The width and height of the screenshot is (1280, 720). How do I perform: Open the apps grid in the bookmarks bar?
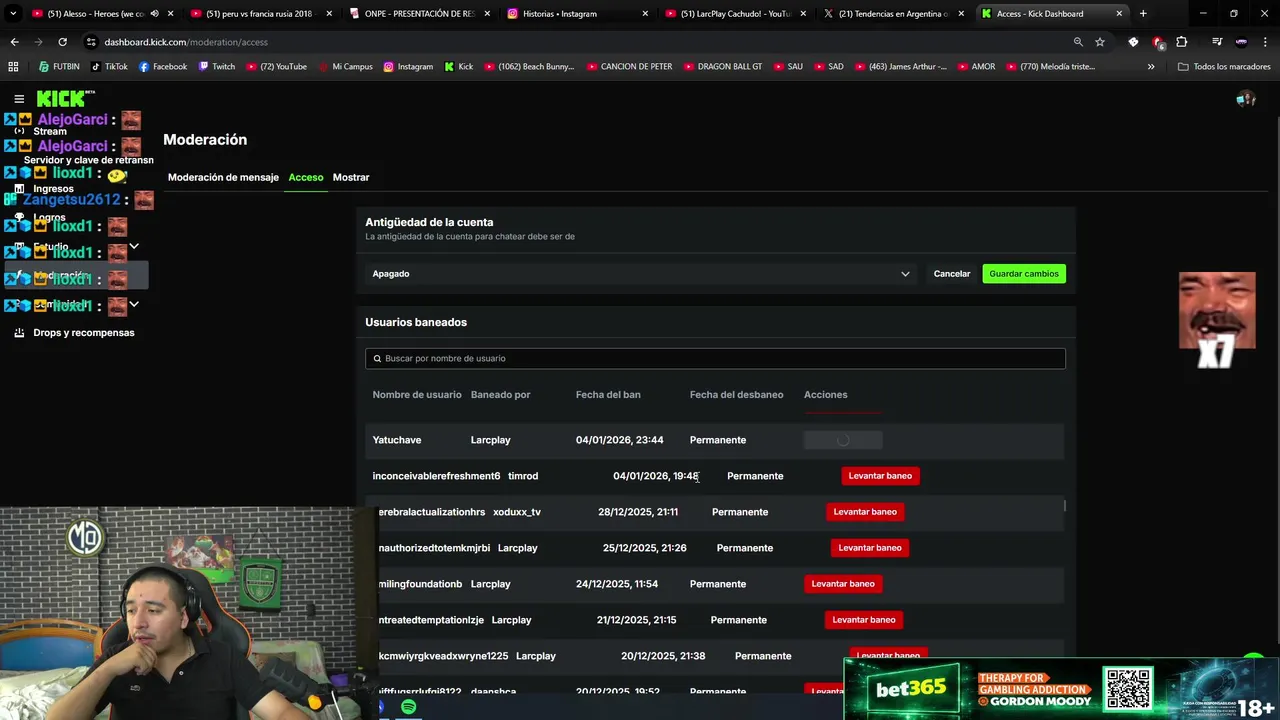tap(13, 66)
